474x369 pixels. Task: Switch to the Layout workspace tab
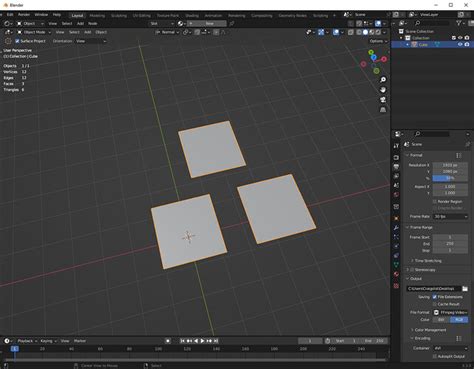click(x=77, y=15)
